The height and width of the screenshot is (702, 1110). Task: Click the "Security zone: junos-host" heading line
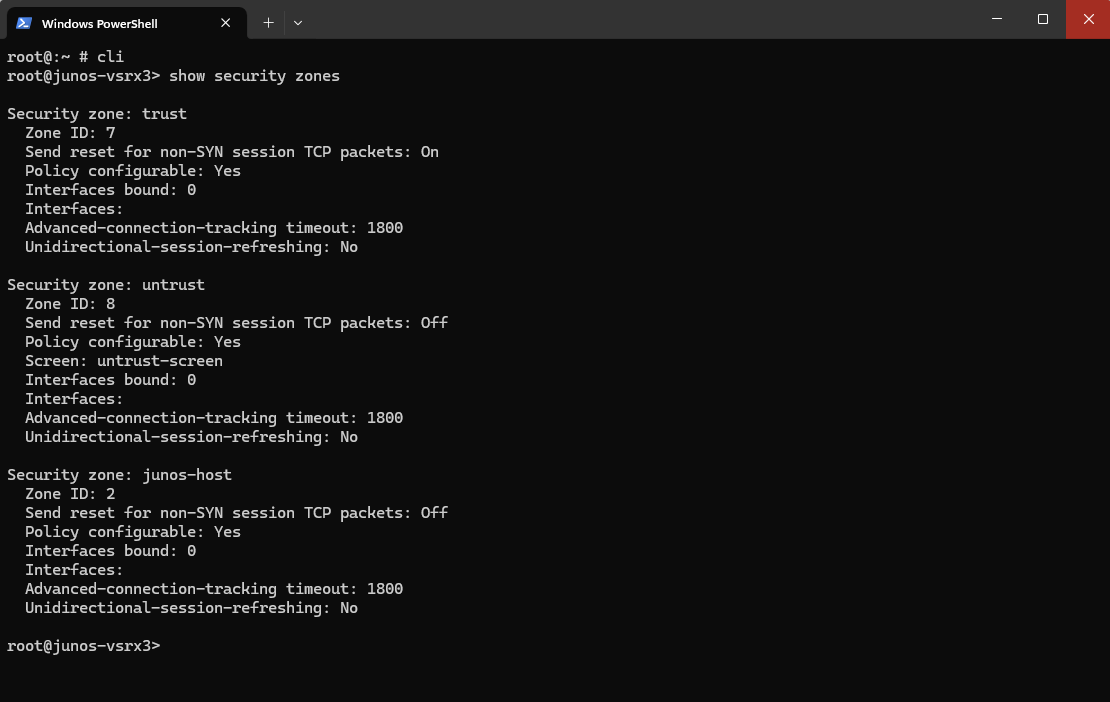pos(120,475)
